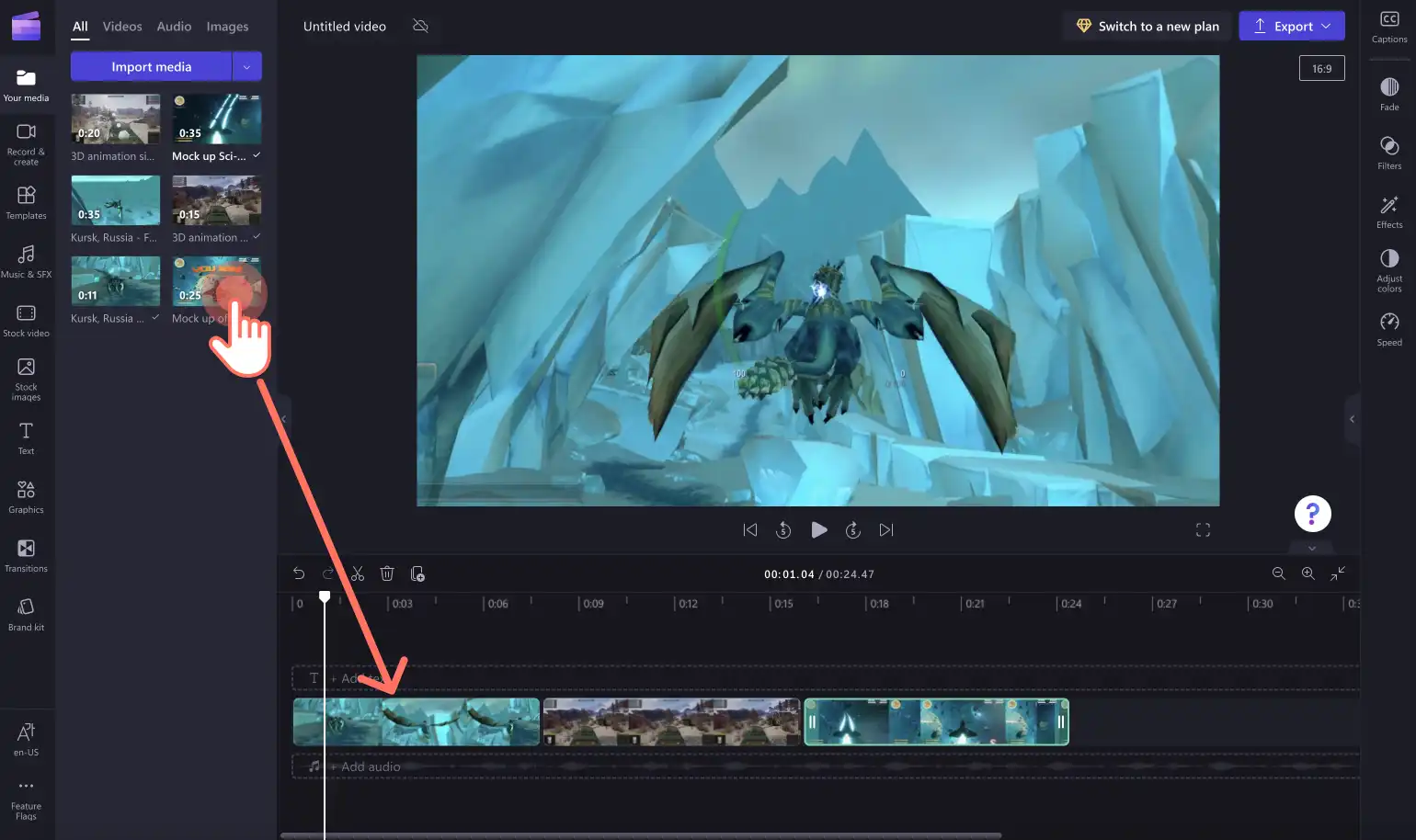
Task: Switch to the Audio tab
Action: click(x=174, y=27)
